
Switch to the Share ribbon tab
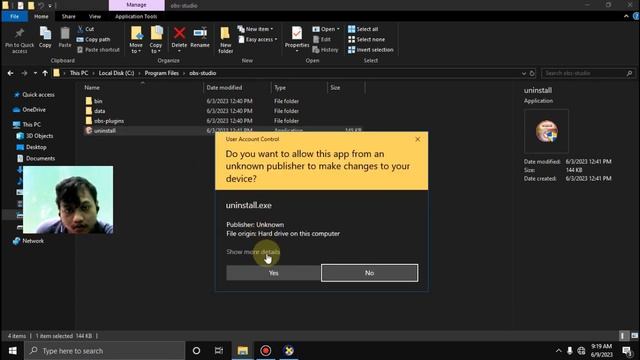(x=69, y=16)
